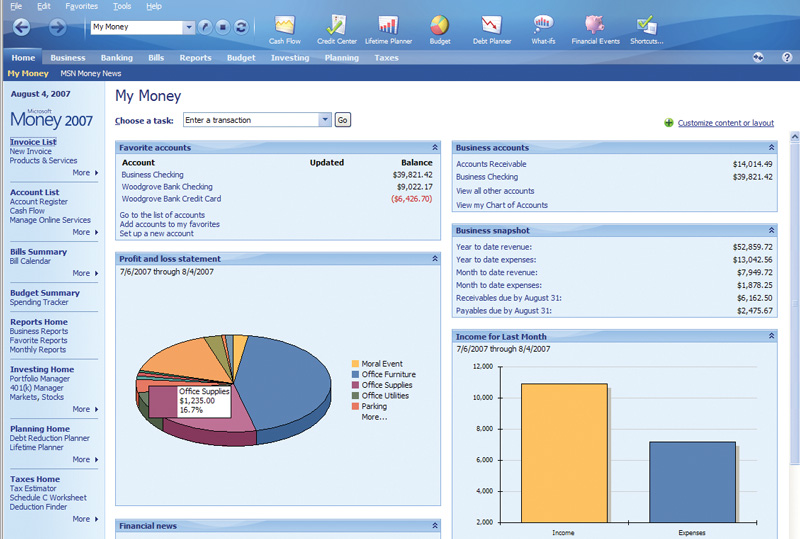Open the What-ifs icon

543,25
